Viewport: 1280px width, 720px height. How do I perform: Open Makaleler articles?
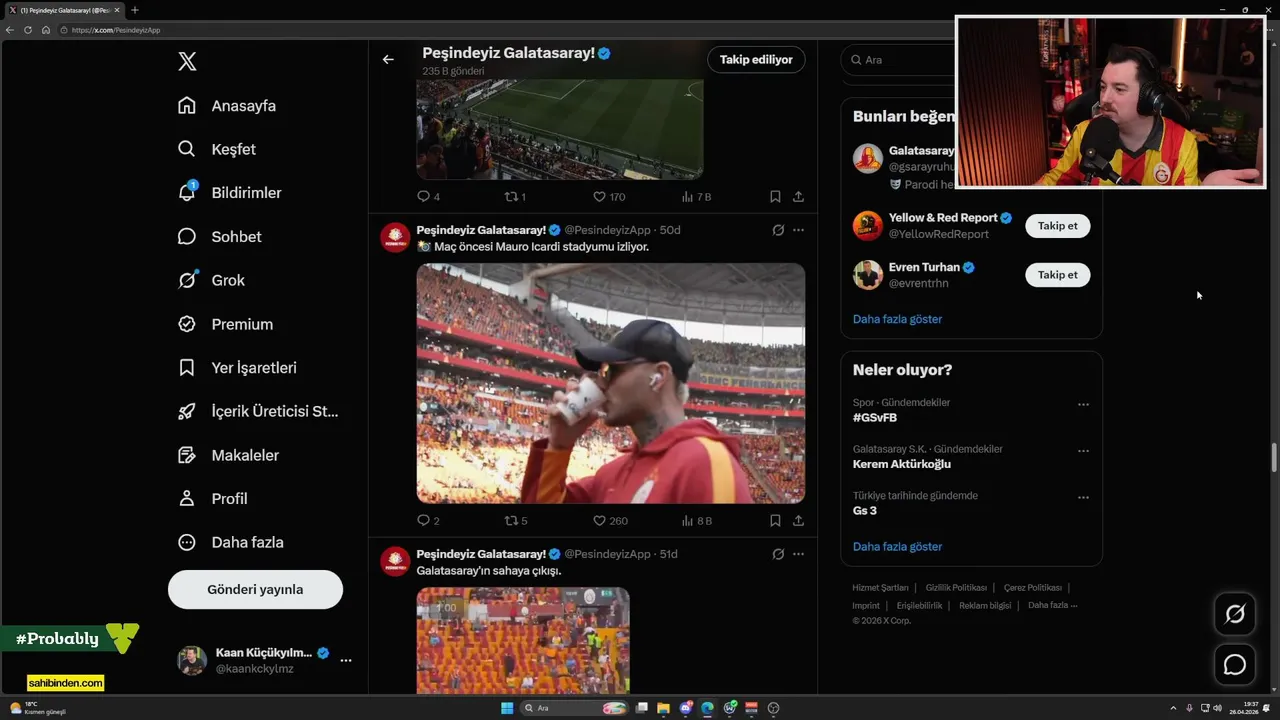pyautogui.click(x=228, y=455)
